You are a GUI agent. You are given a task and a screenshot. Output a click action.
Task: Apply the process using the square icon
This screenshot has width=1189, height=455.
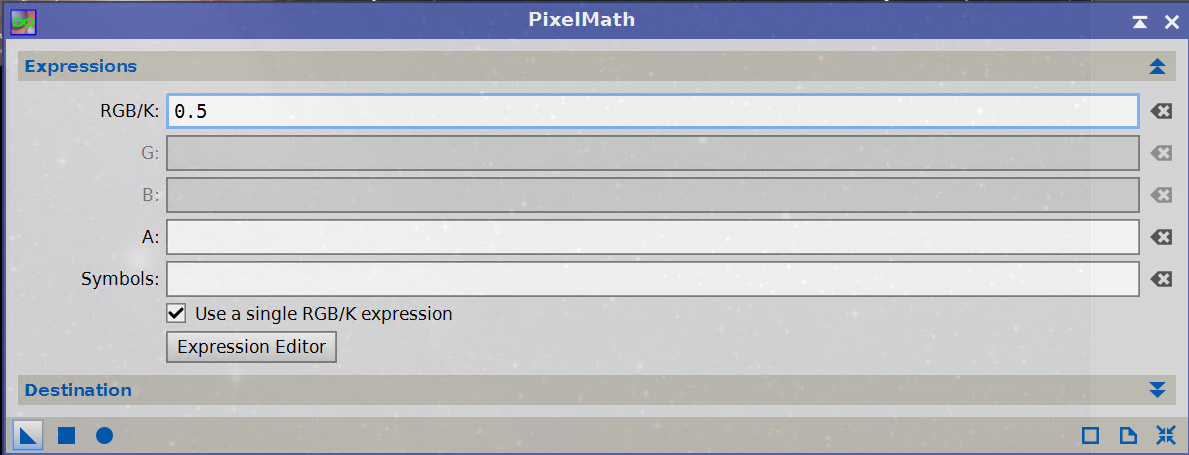[67, 435]
